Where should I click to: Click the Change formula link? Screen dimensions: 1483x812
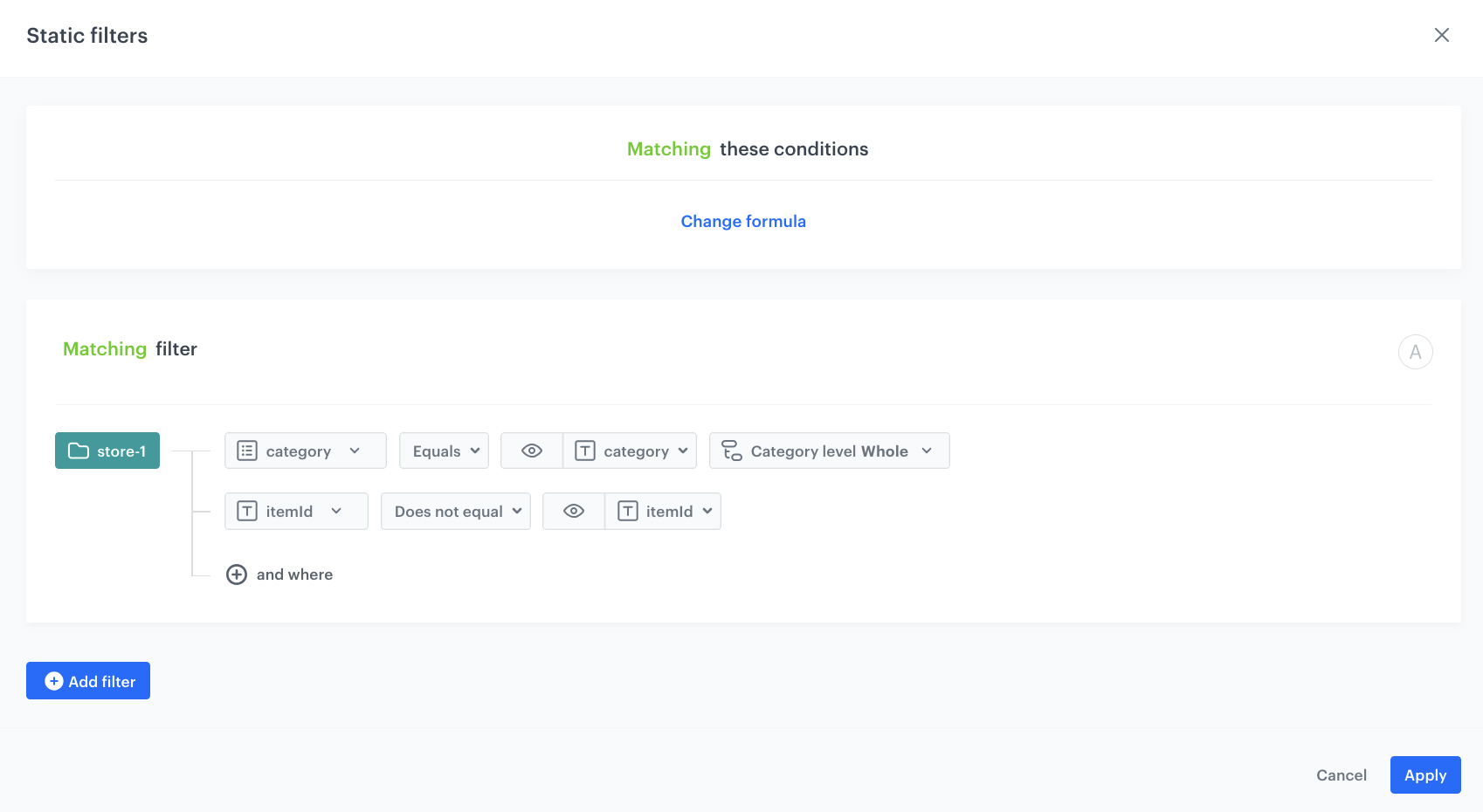[743, 222]
